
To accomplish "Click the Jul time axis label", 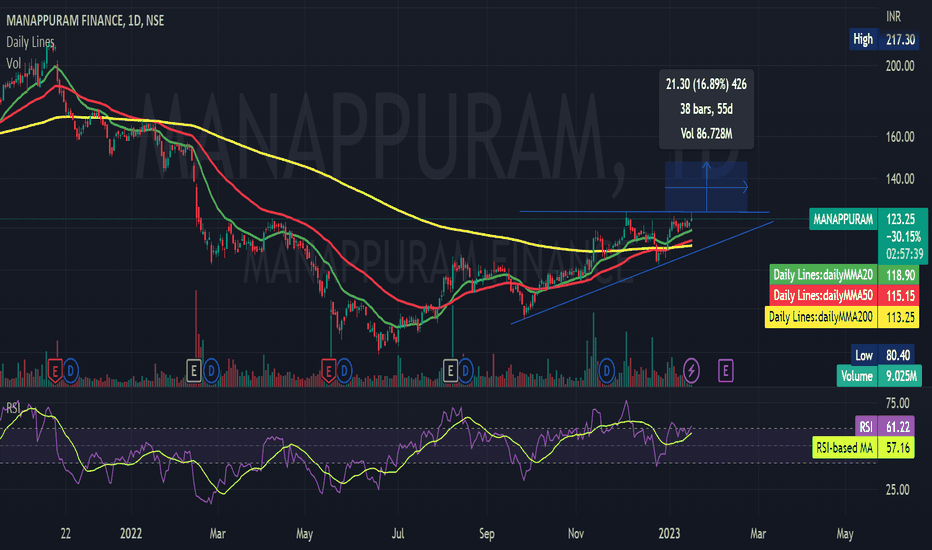I will coord(398,533).
